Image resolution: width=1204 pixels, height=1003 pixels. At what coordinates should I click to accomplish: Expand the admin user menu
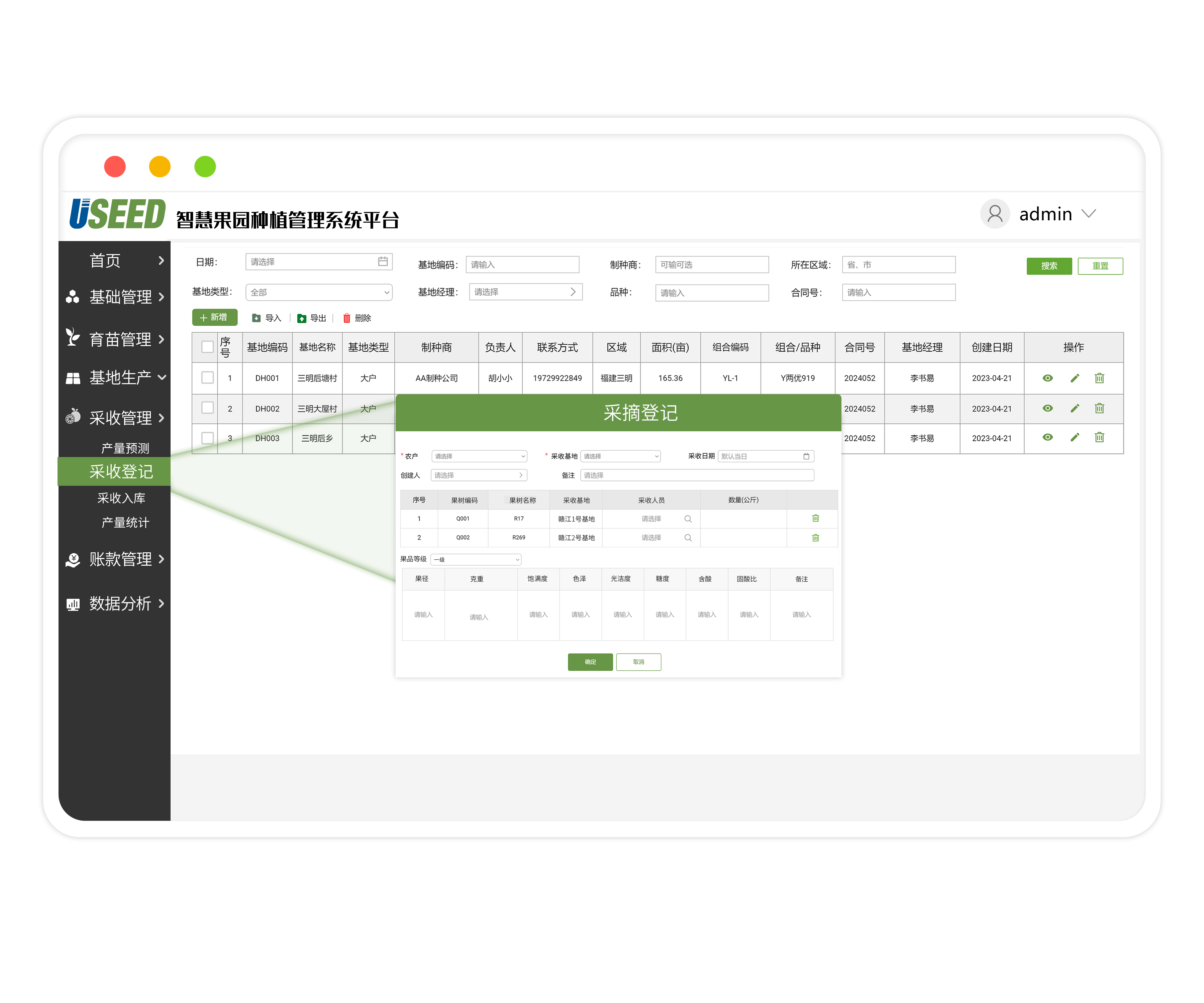point(1088,214)
